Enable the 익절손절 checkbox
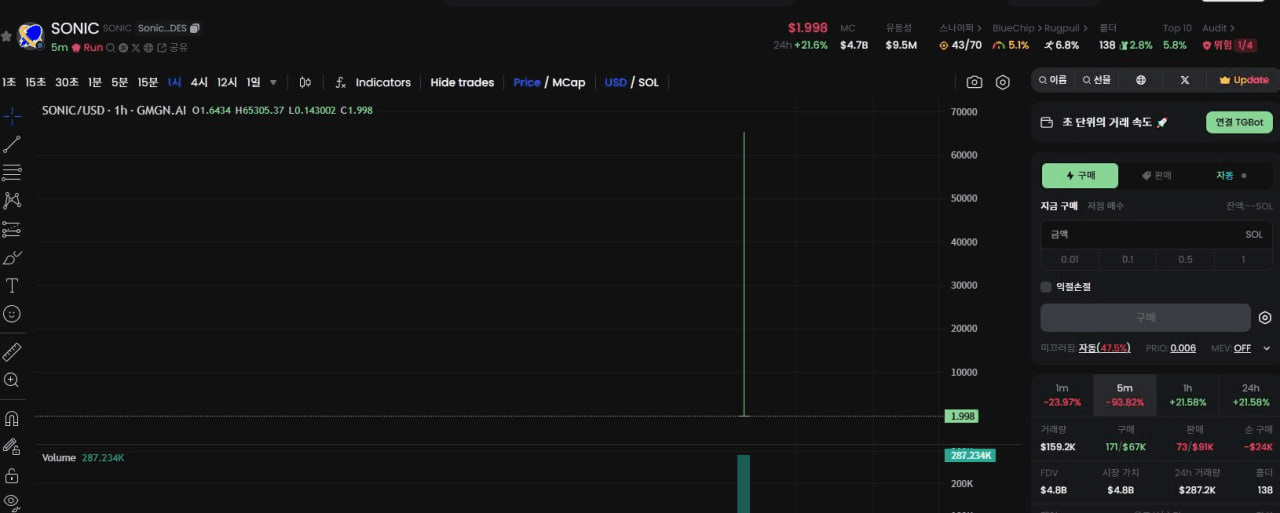The height and width of the screenshot is (513, 1280). [x=1046, y=287]
